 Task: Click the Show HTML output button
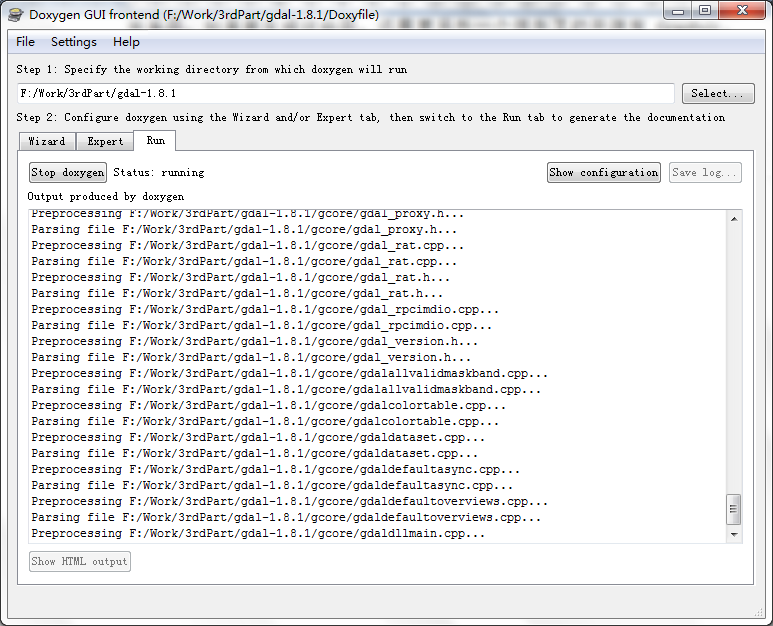pyautogui.click(x=80, y=561)
